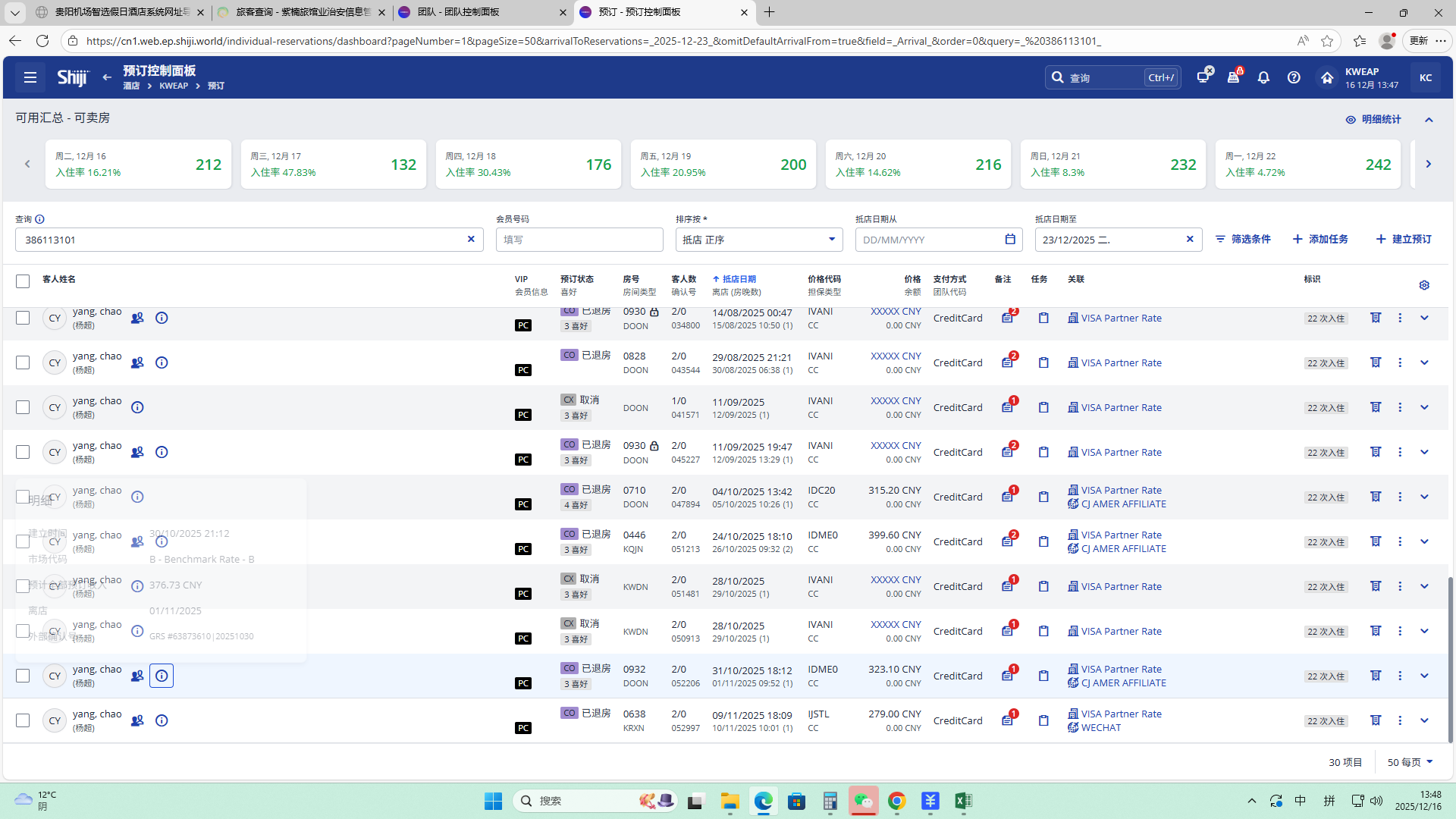Open the notes icon for room 0638 reservation

tap(1007, 720)
